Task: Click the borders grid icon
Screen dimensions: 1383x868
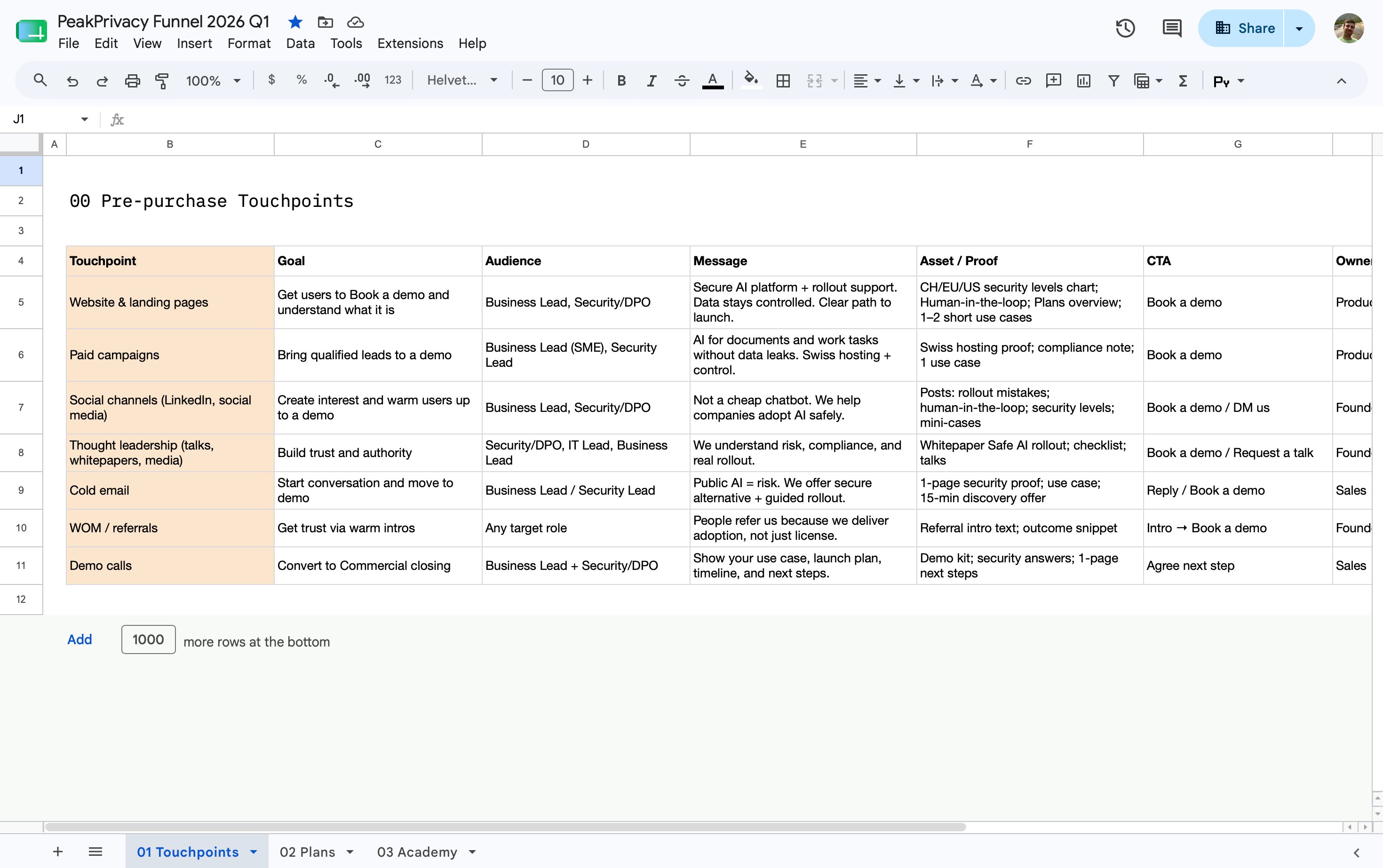Action: tap(783, 81)
